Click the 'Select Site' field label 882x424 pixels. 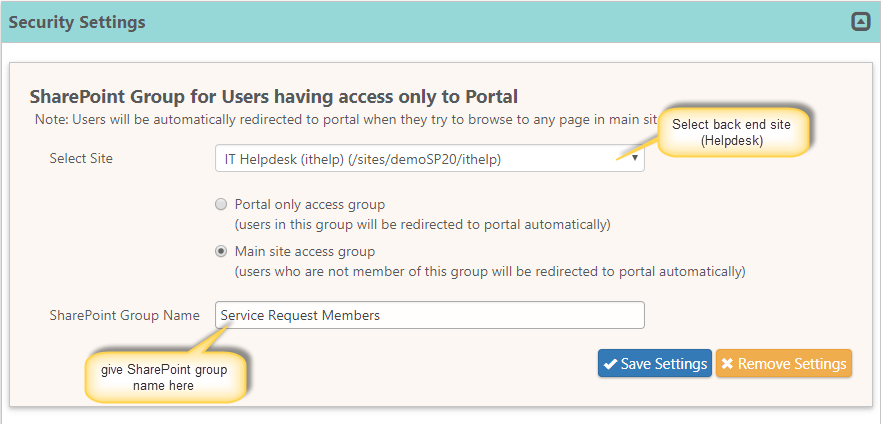click(x=81, y=158)
